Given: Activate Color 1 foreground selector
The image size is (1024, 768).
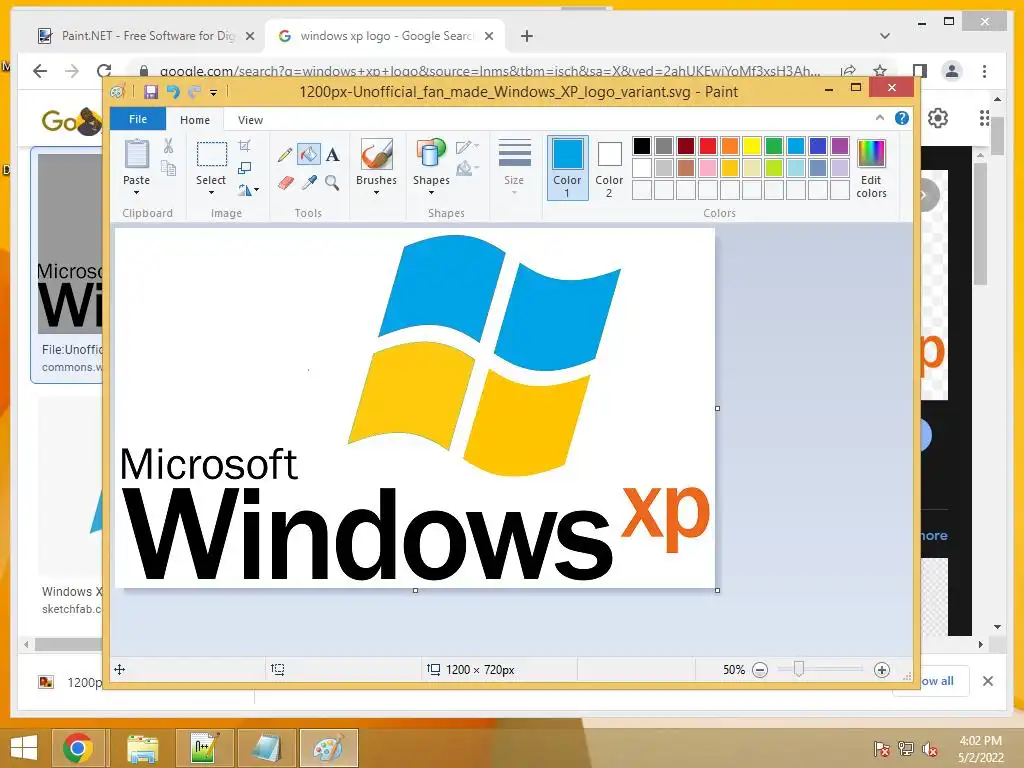Looking at the screenshot, I should click(x=568, y=168).
